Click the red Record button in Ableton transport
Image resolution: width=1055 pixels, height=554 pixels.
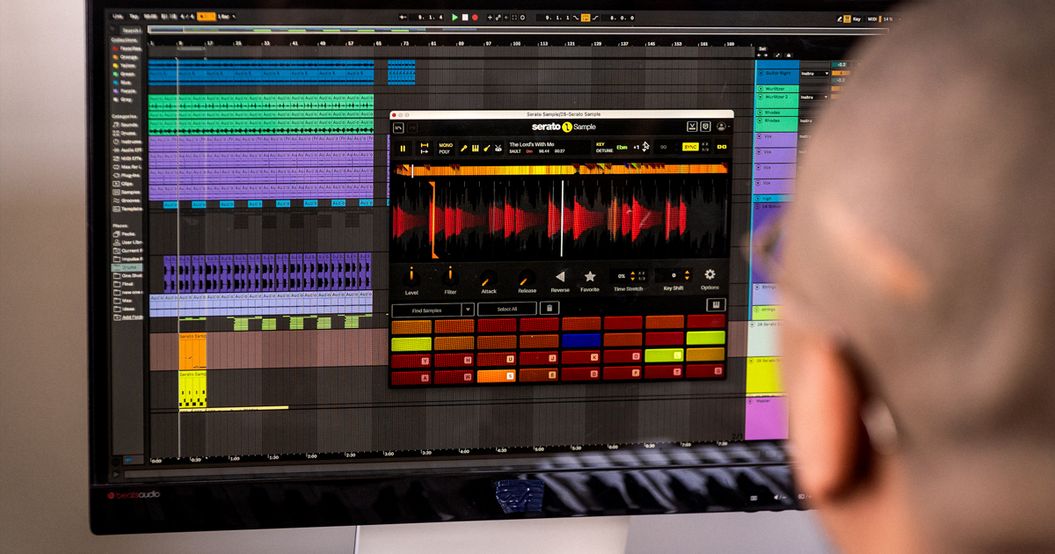(475, 17)
